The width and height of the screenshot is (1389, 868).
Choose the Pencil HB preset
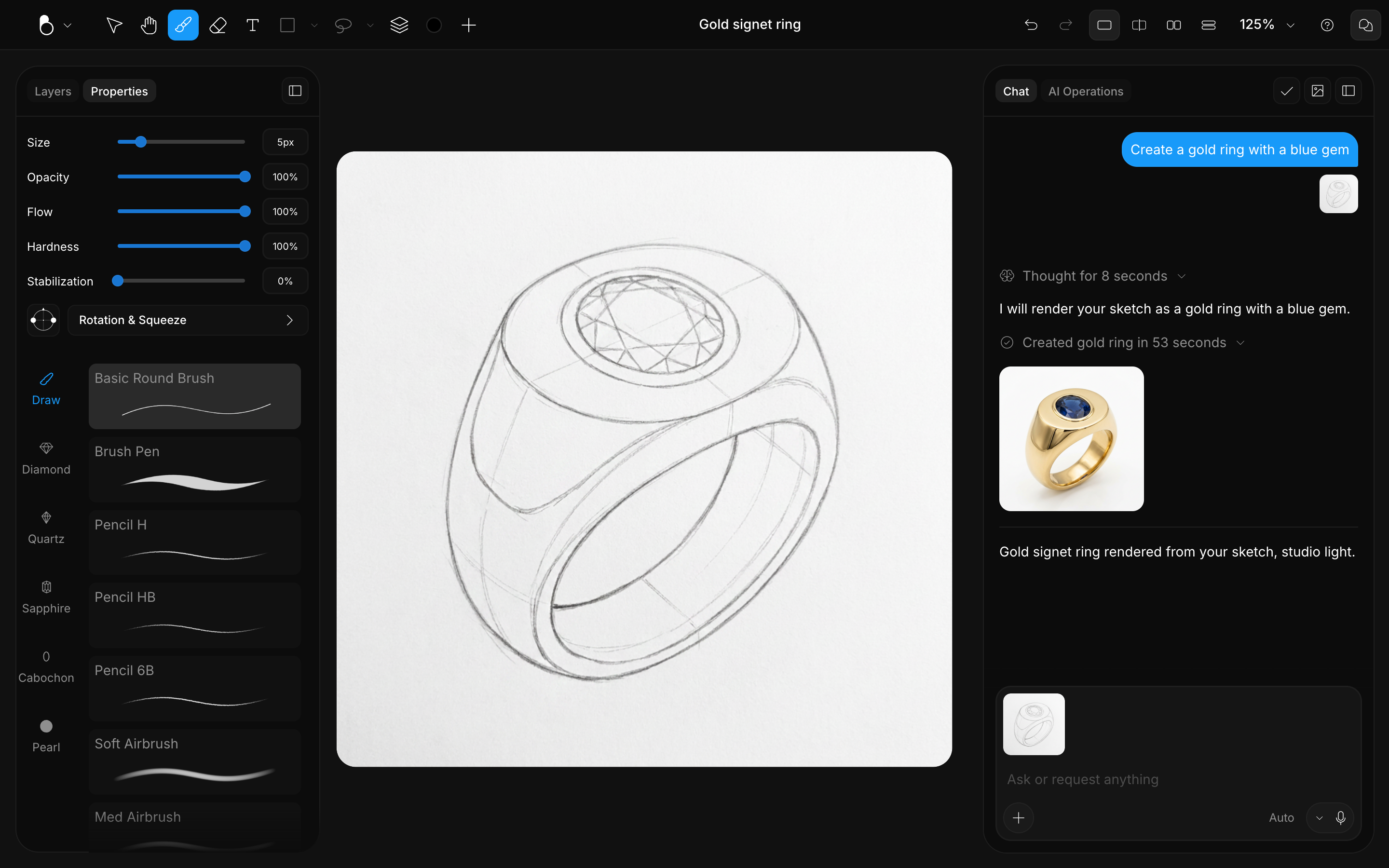[x=194, y=615]
